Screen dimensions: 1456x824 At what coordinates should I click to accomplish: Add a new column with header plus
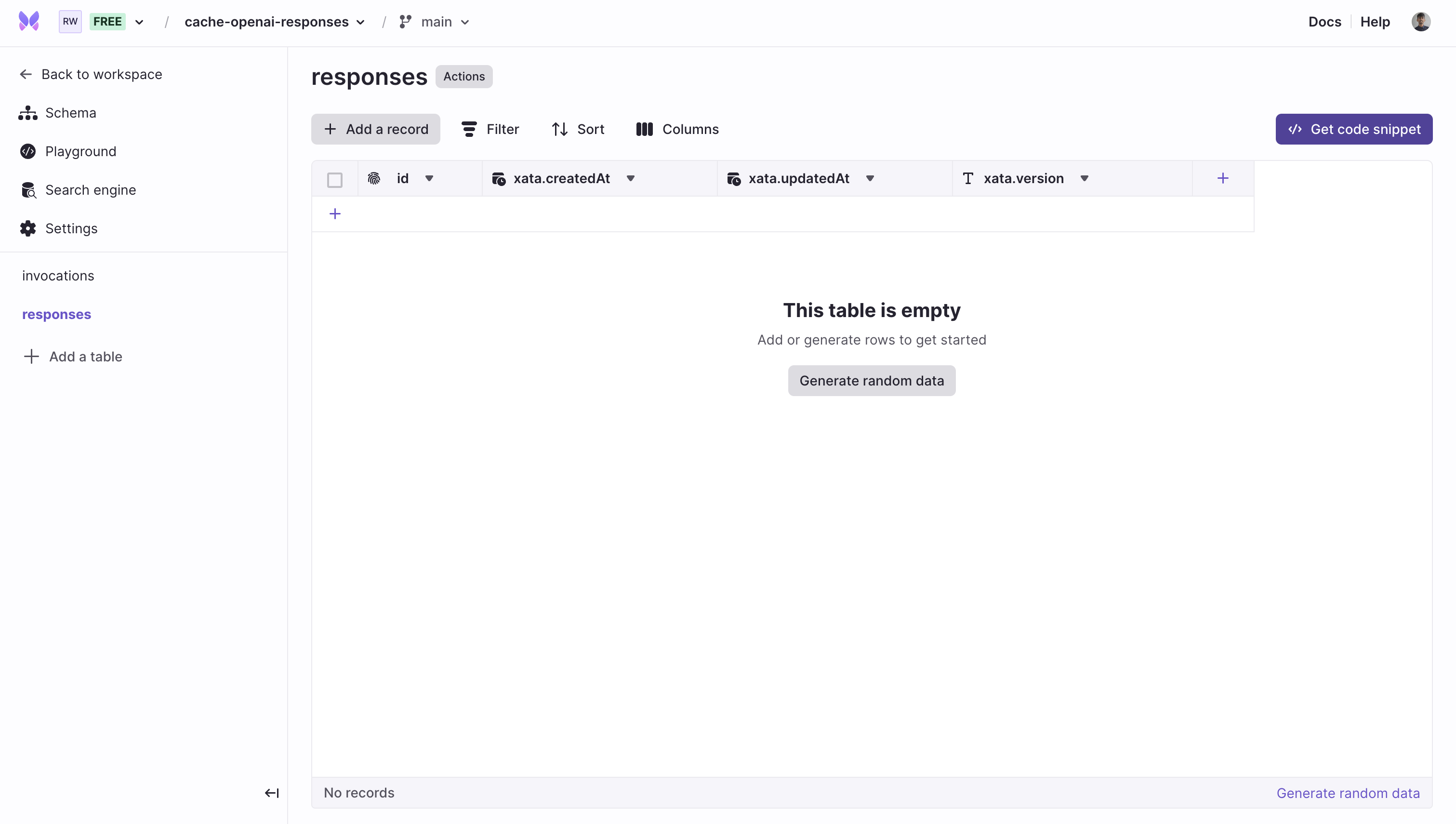1222,178
